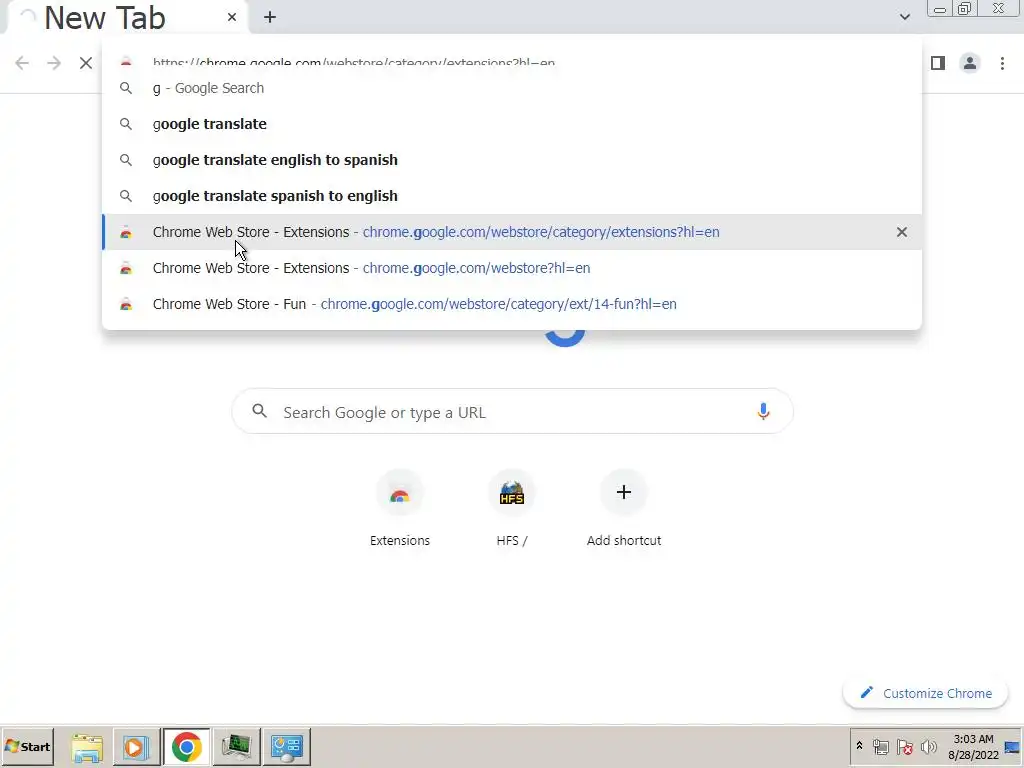The image size is (1024, 768).
Task: Click the show desktop tray button
Action: [x=1012, y=746]
